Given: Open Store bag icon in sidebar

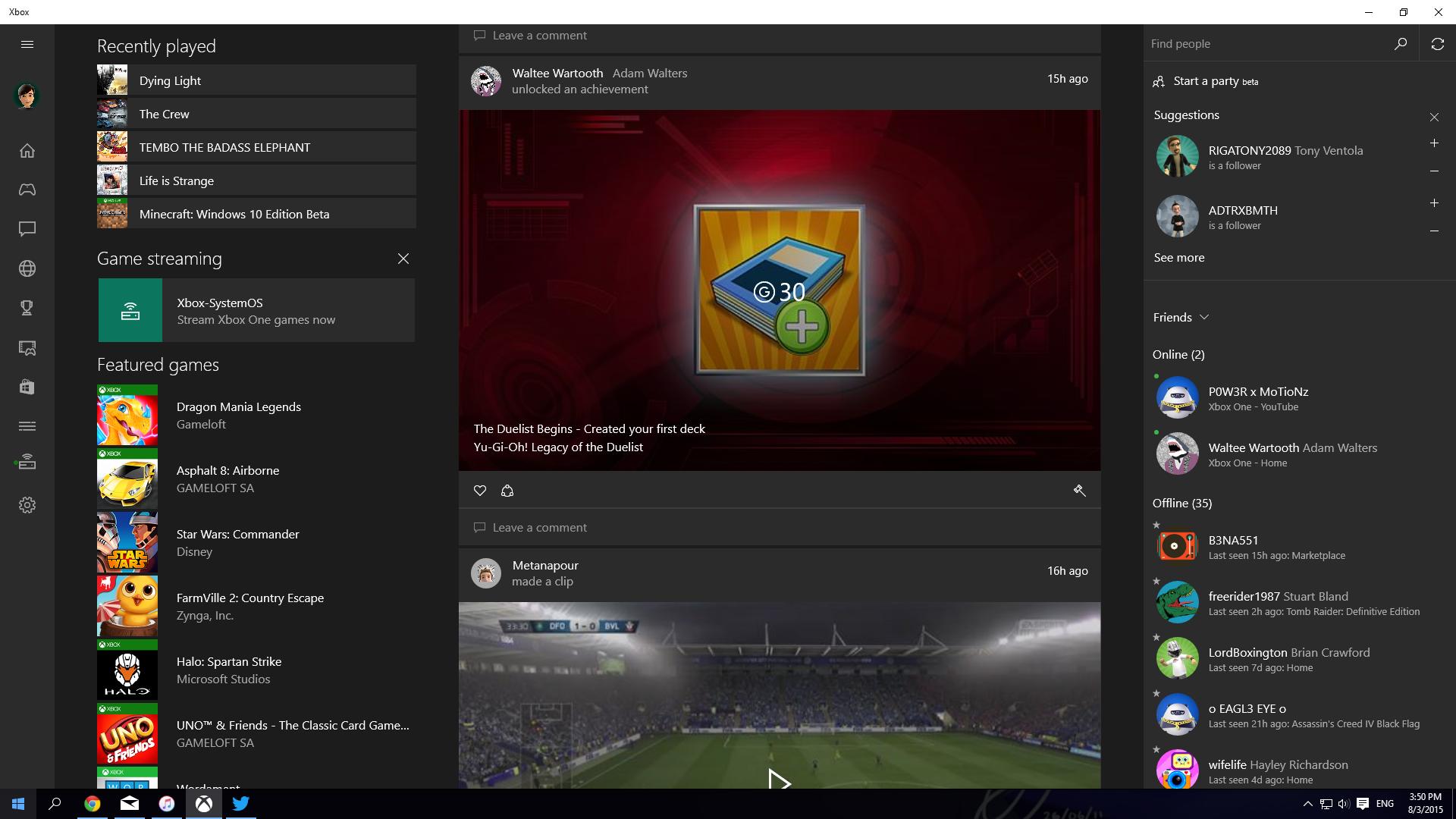Looking at the screenshot, I should [27, 387].
